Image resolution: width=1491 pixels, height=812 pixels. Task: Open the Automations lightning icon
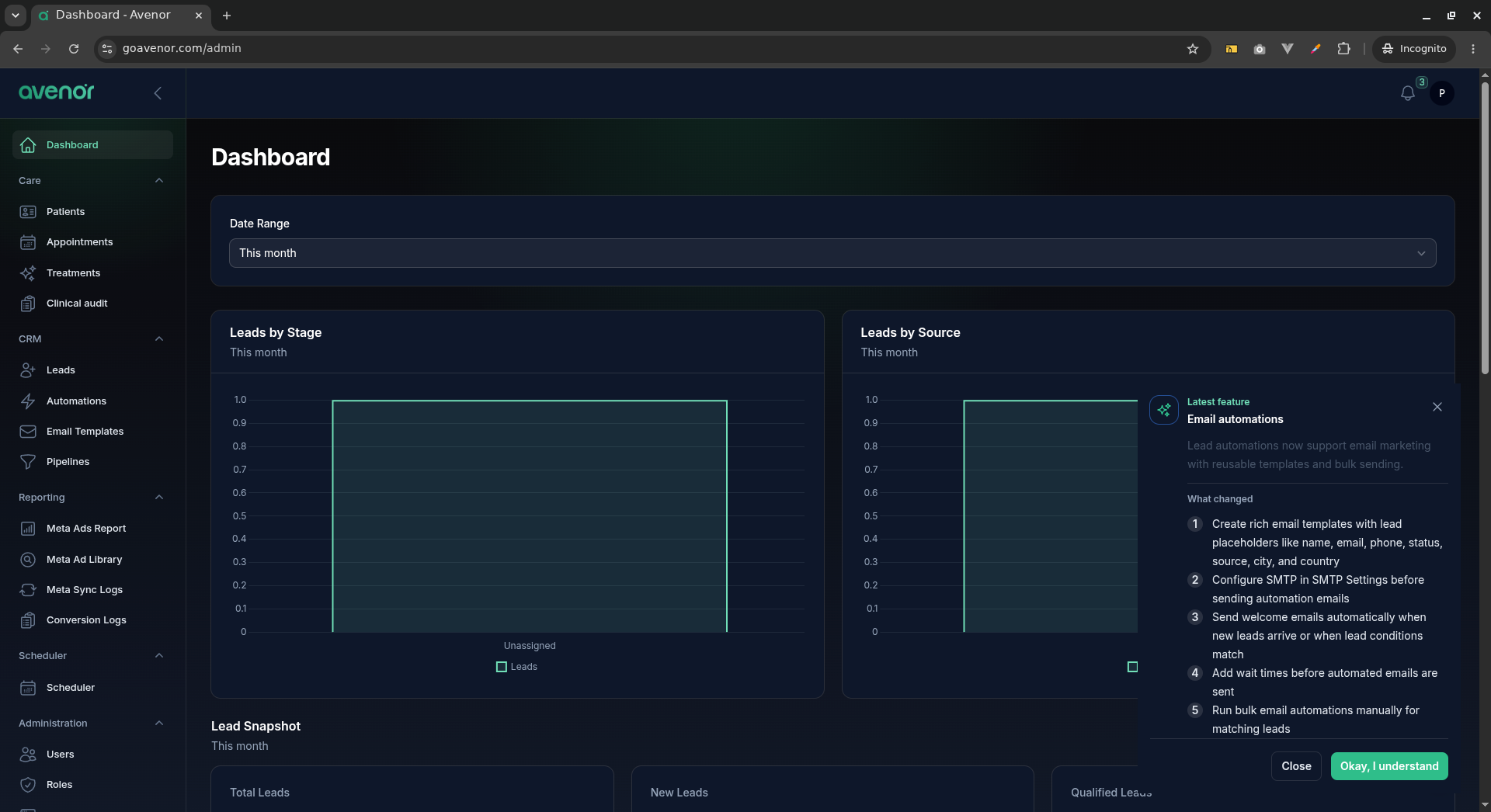(28, 401)
